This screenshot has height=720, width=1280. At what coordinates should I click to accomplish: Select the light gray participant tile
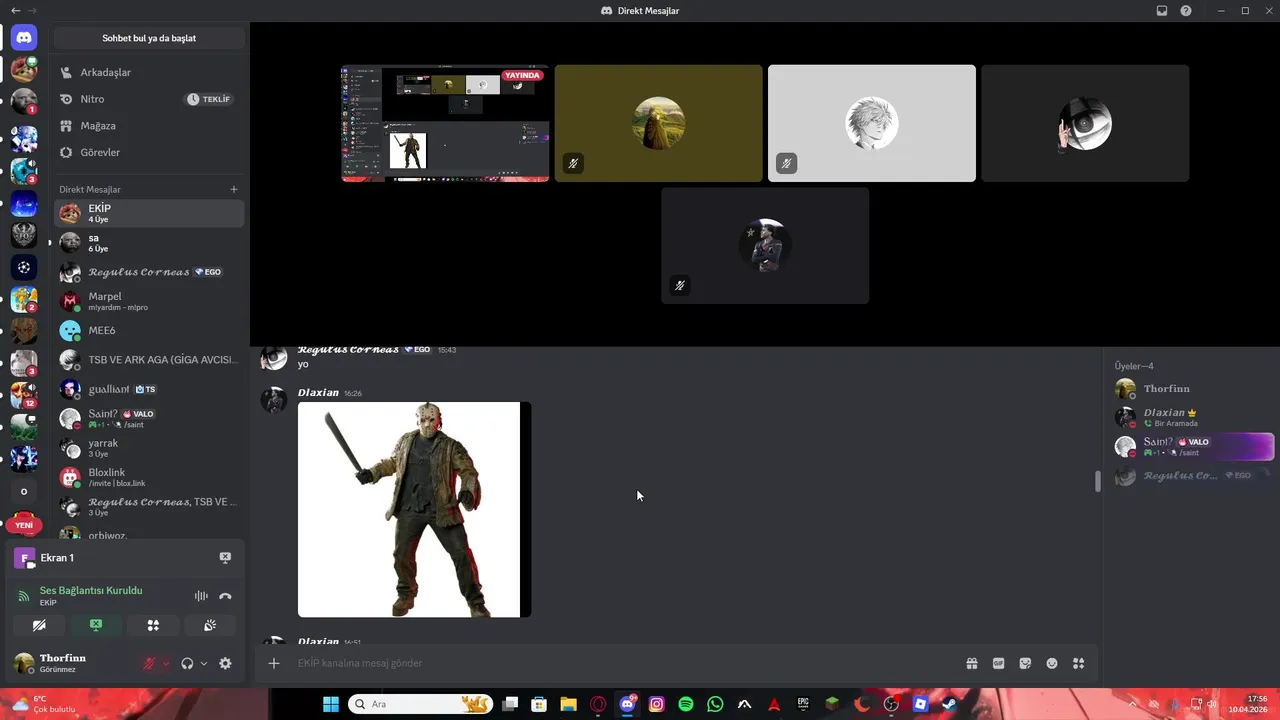[872, 123]
